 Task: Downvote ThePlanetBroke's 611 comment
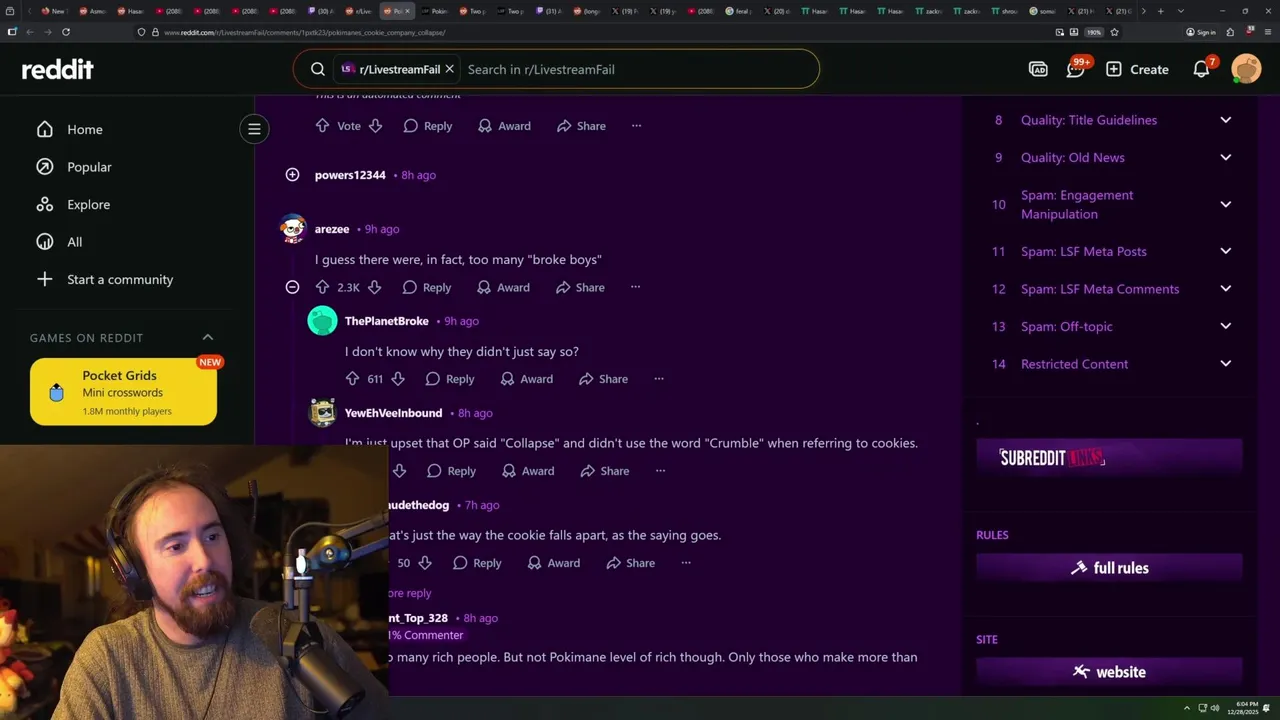click(398, 379)
